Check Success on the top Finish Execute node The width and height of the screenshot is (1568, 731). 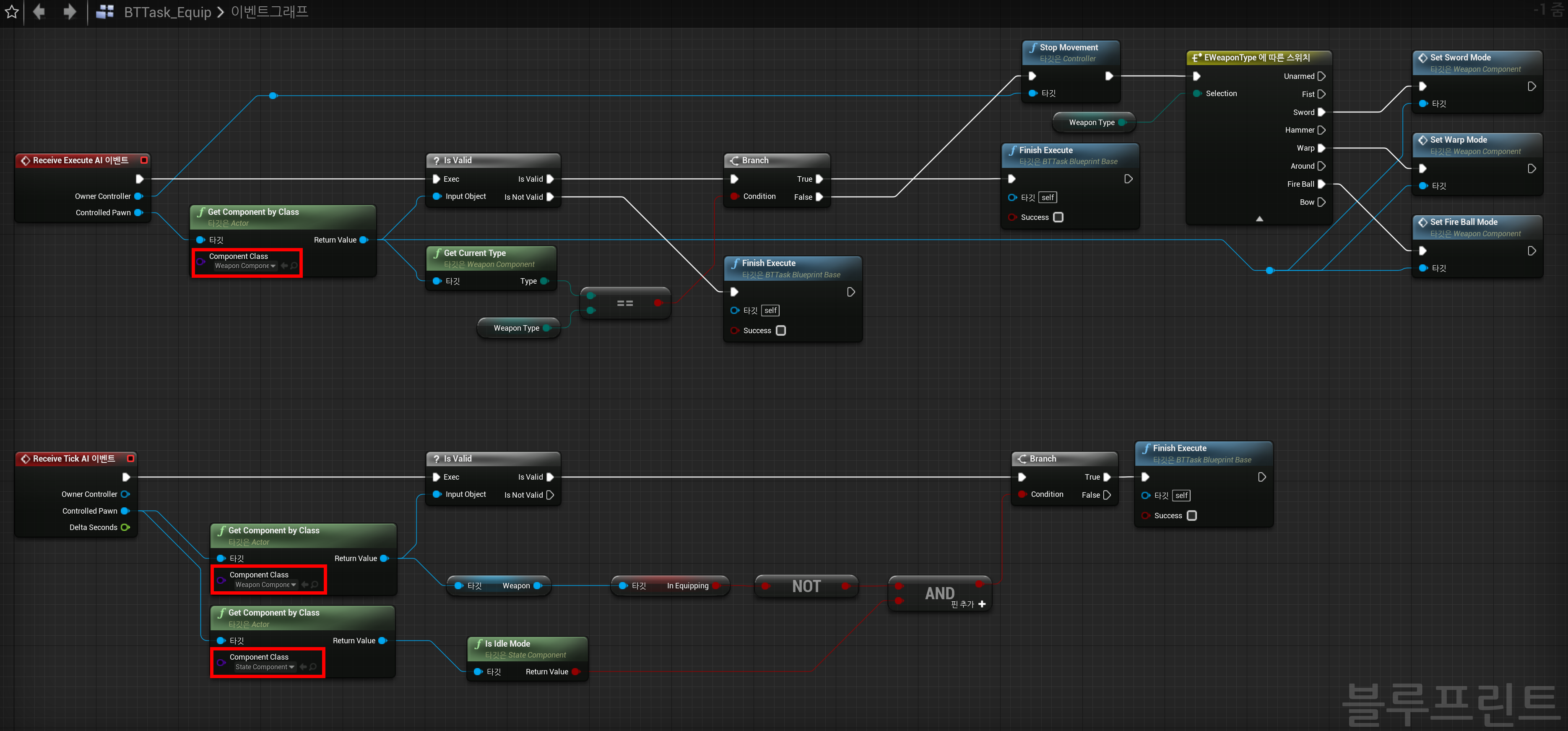[x=1058, y=217]
